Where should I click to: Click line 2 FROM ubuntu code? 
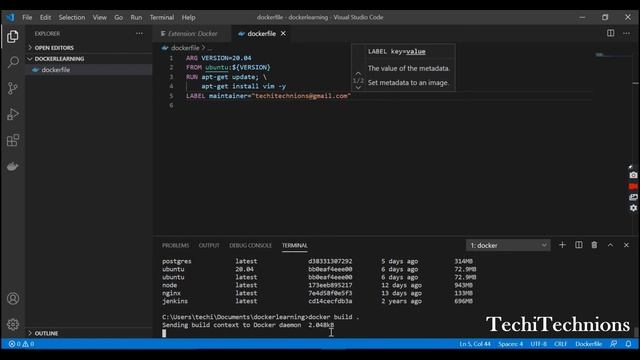(x=228, y=67)
